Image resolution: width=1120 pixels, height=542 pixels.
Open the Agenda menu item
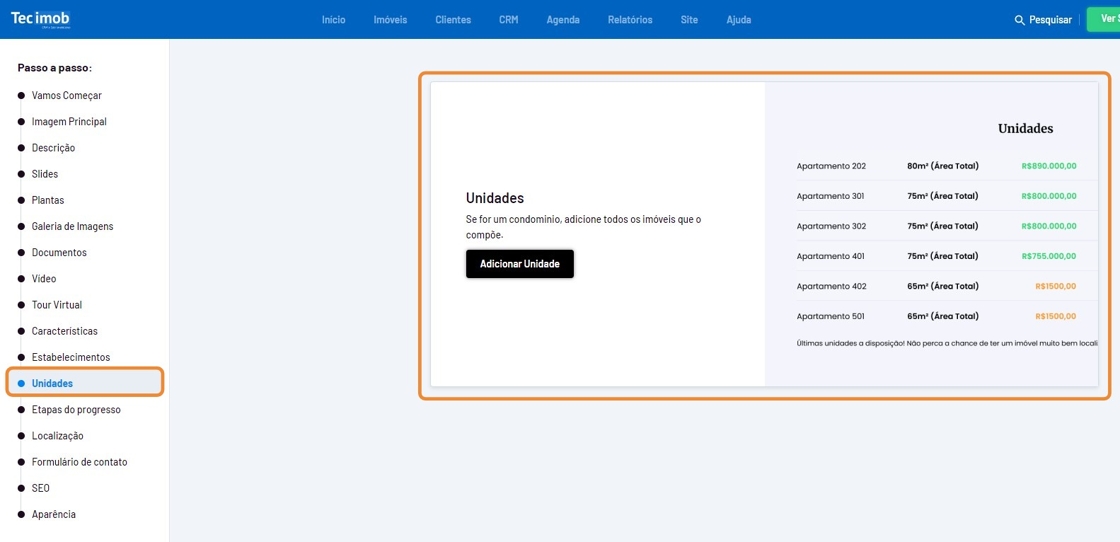pos(562,20)
